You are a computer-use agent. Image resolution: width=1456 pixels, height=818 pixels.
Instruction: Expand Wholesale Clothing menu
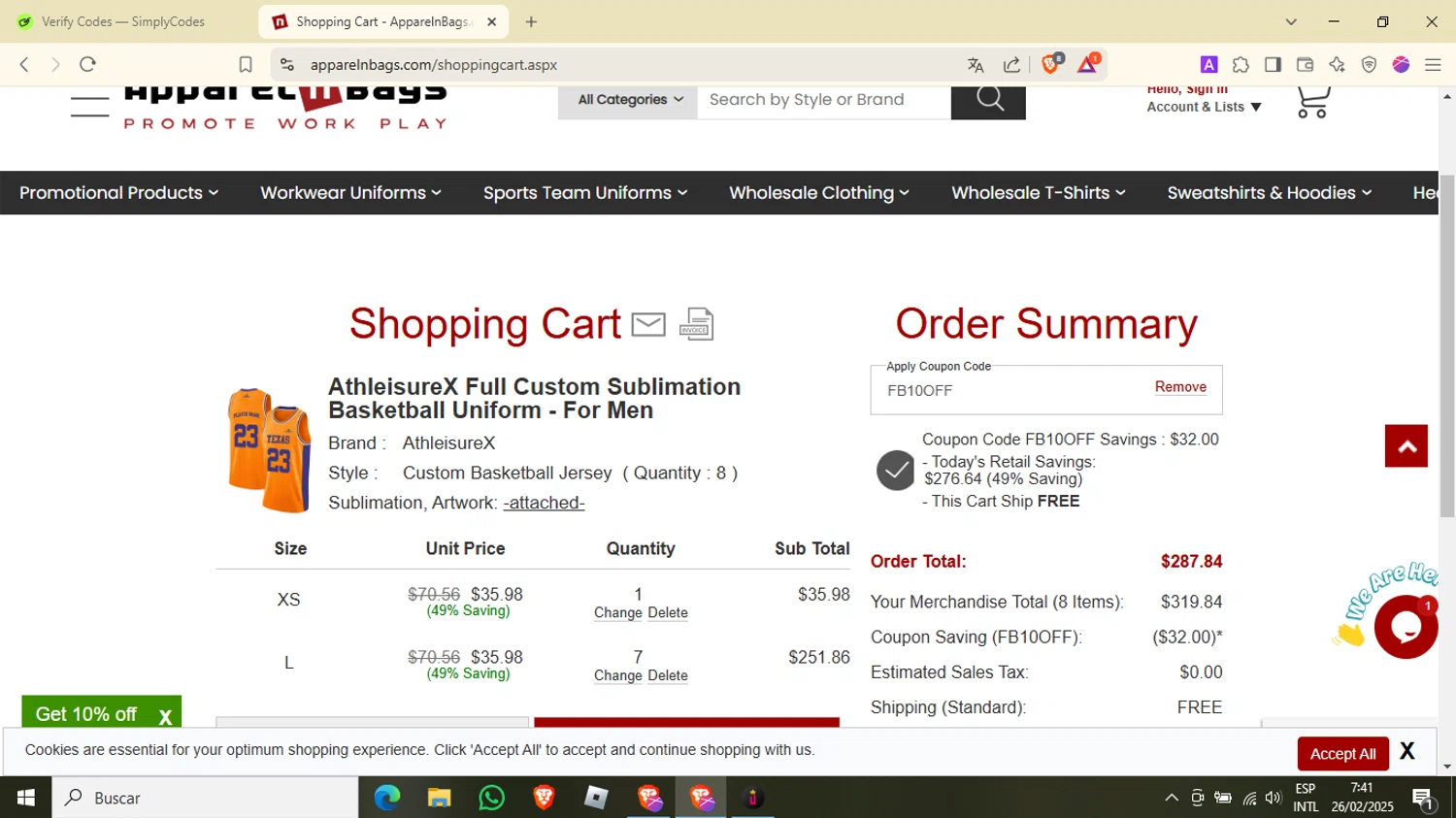coord(819,193)
